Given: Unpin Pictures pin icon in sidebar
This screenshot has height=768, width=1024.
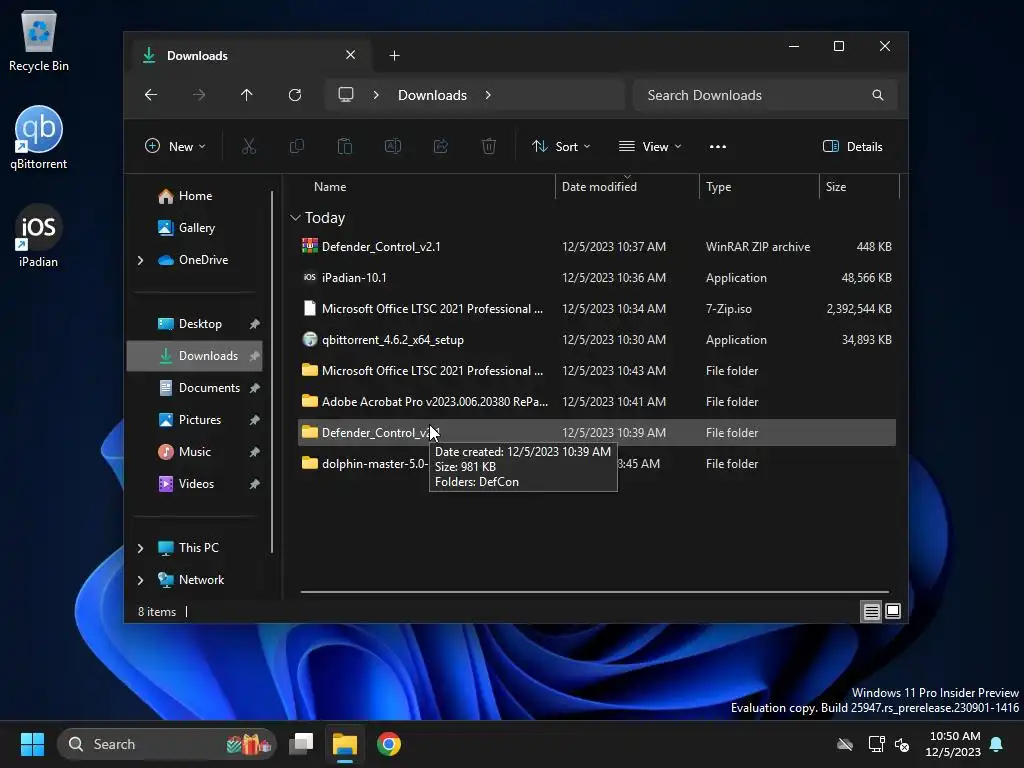Looking at the screenshot, I should pos(255,420).
